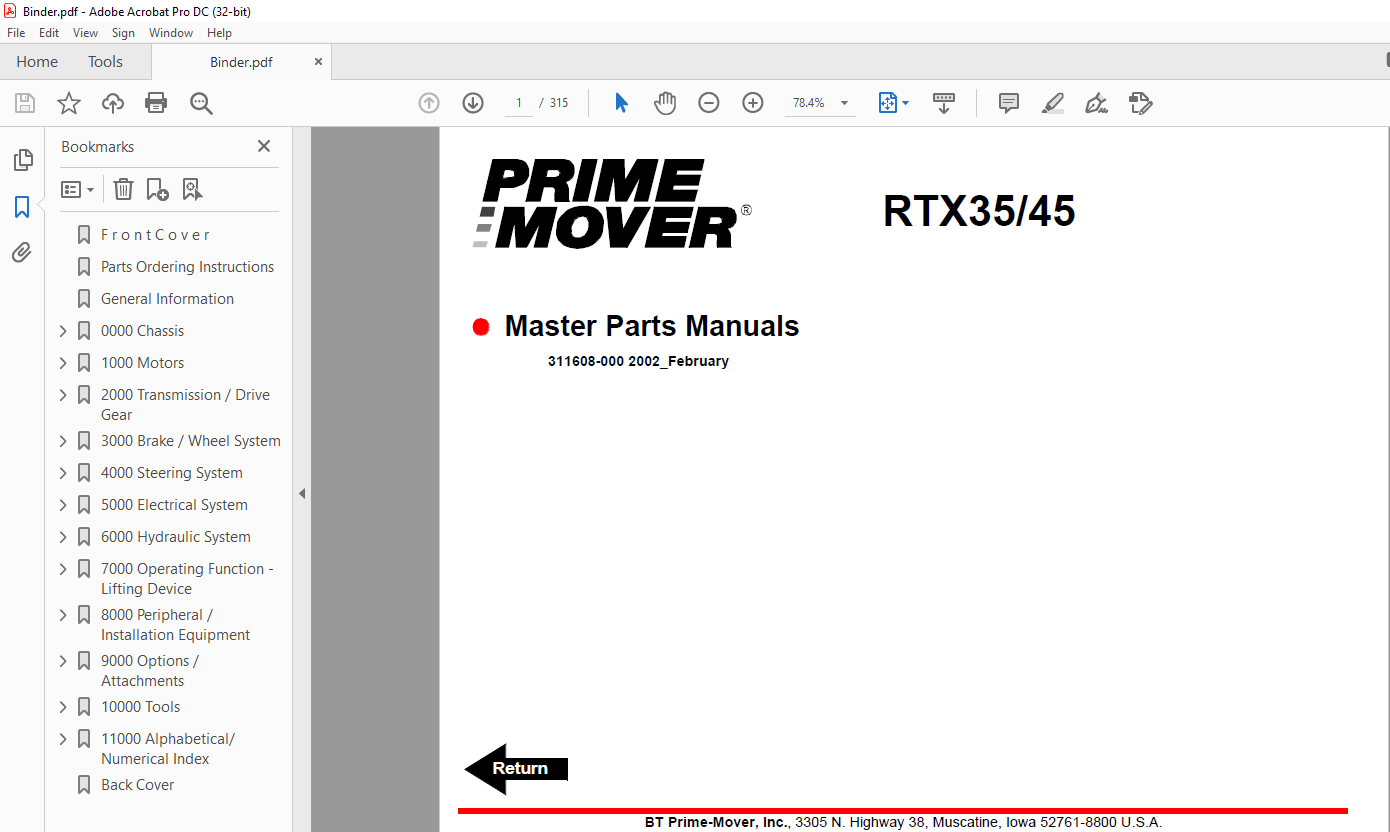The image size is (1390, 832).
Task: Add new bookmark icon
Action: click(x=157, y=189)
